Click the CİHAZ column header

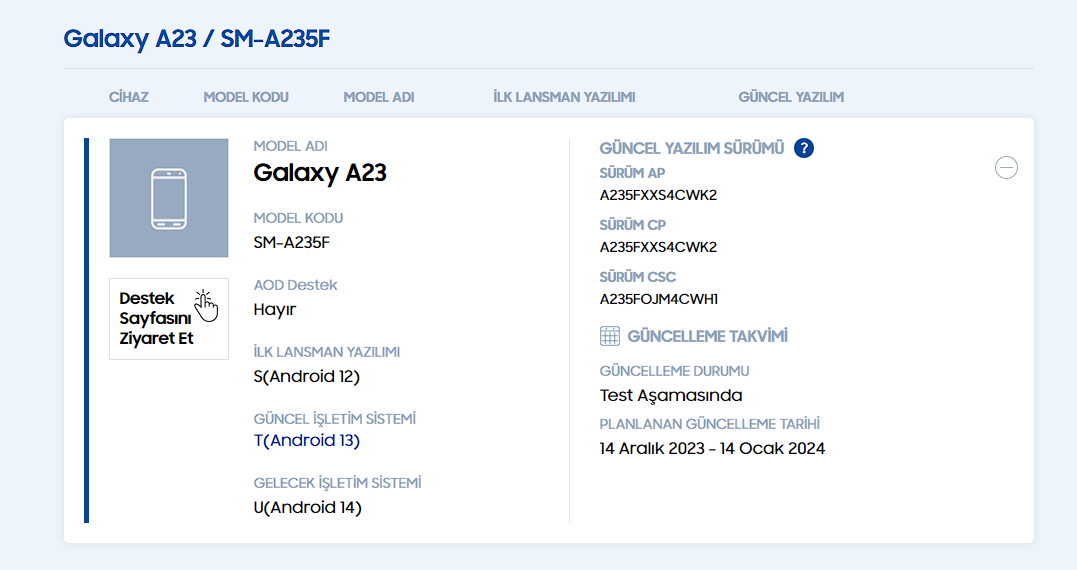[x=128, y=97]
